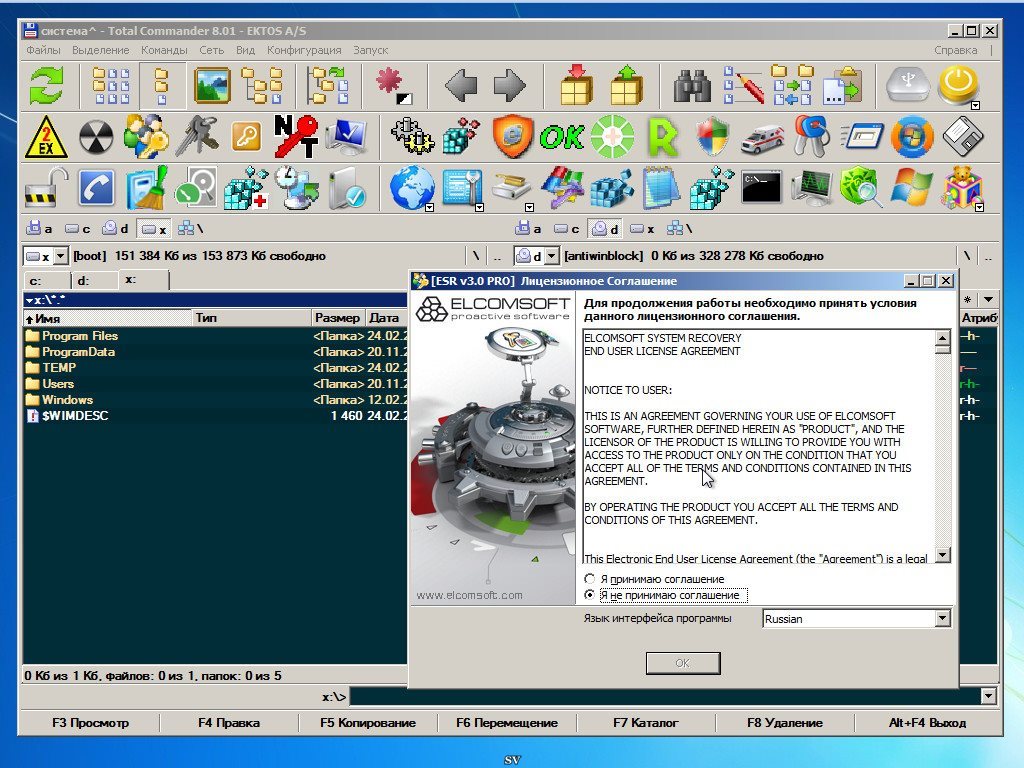Open the Конфигурация menu
1024x768 pixels.
[304, 50]
